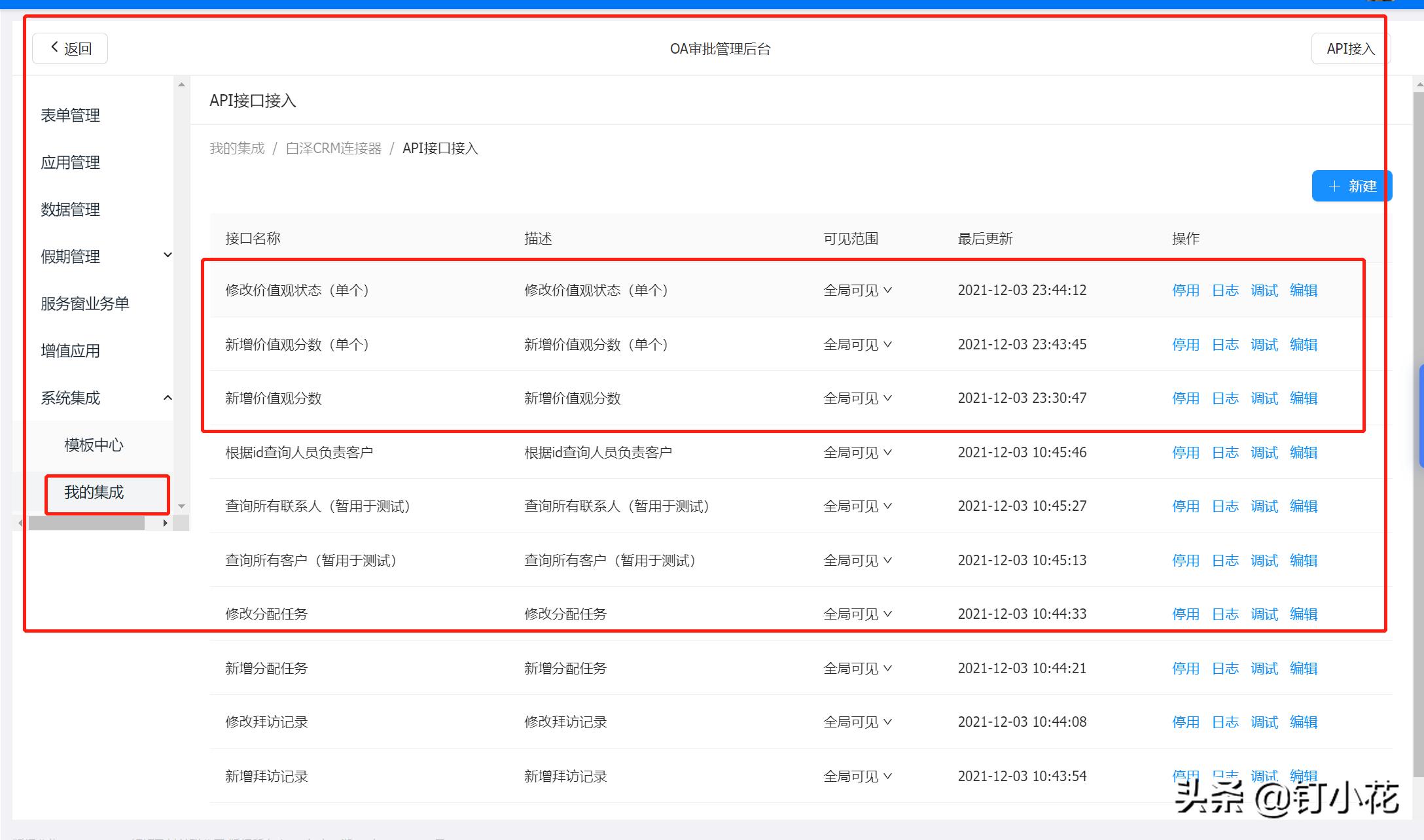The image size is (1424, 840).
Task: 调试 the 根据id查询人员负责客户 API
Action: tap(1264, 452)
